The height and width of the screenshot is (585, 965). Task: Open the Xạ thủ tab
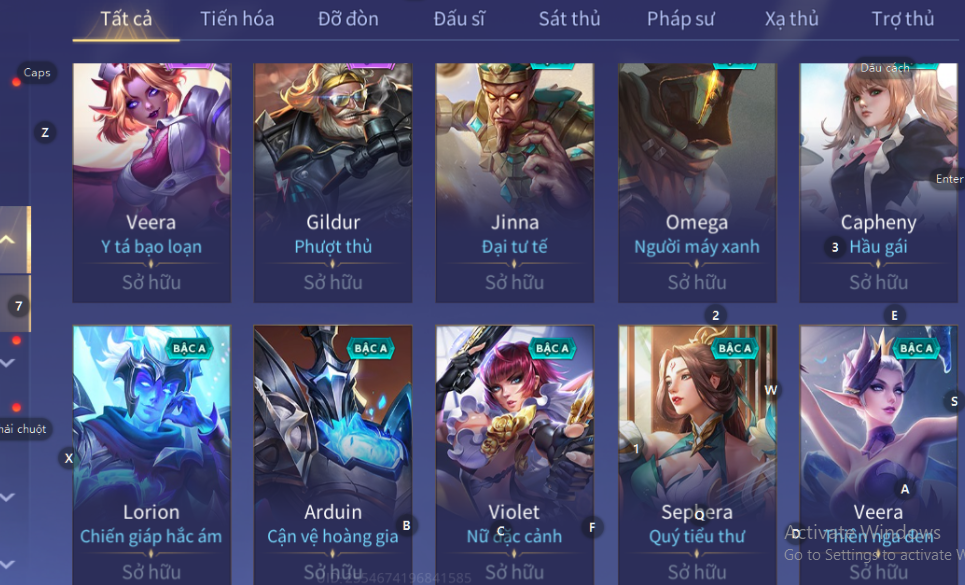point(791,19)
